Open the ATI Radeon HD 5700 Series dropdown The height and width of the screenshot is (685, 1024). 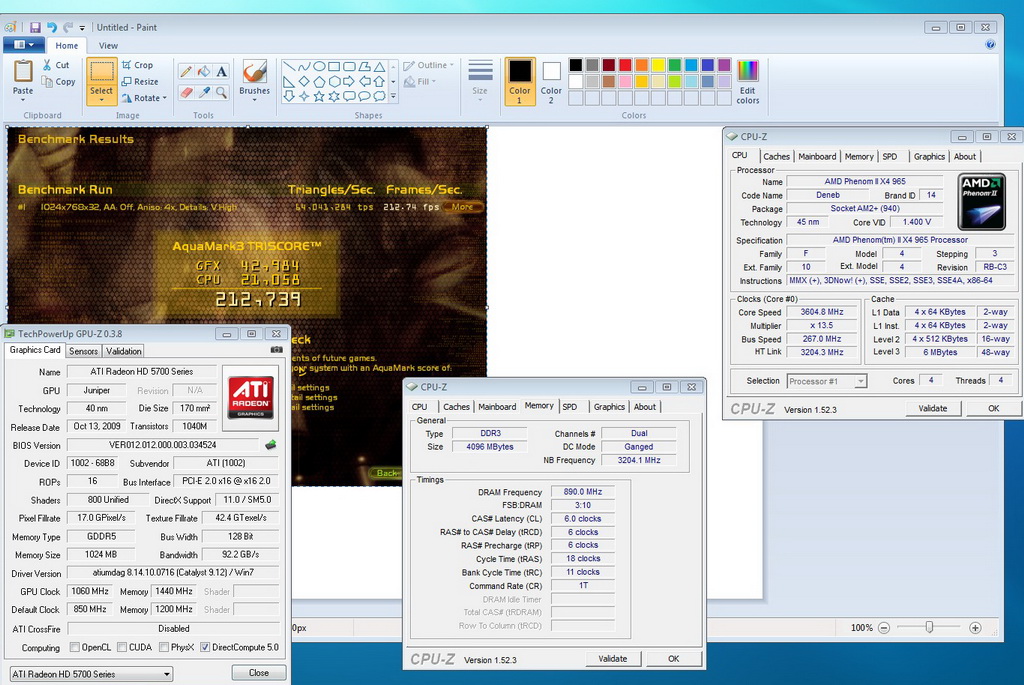pos(91,674)
